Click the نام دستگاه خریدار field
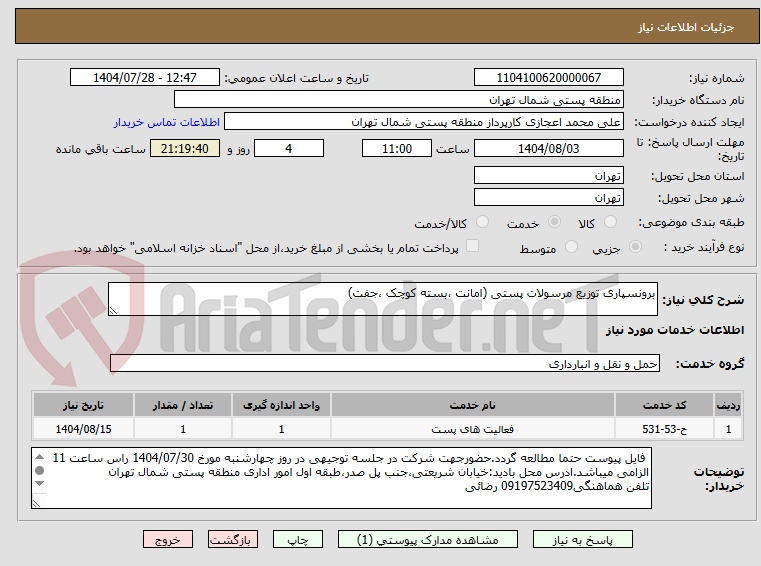The height and width of the screenshot is (566, 761). [398, 100]
